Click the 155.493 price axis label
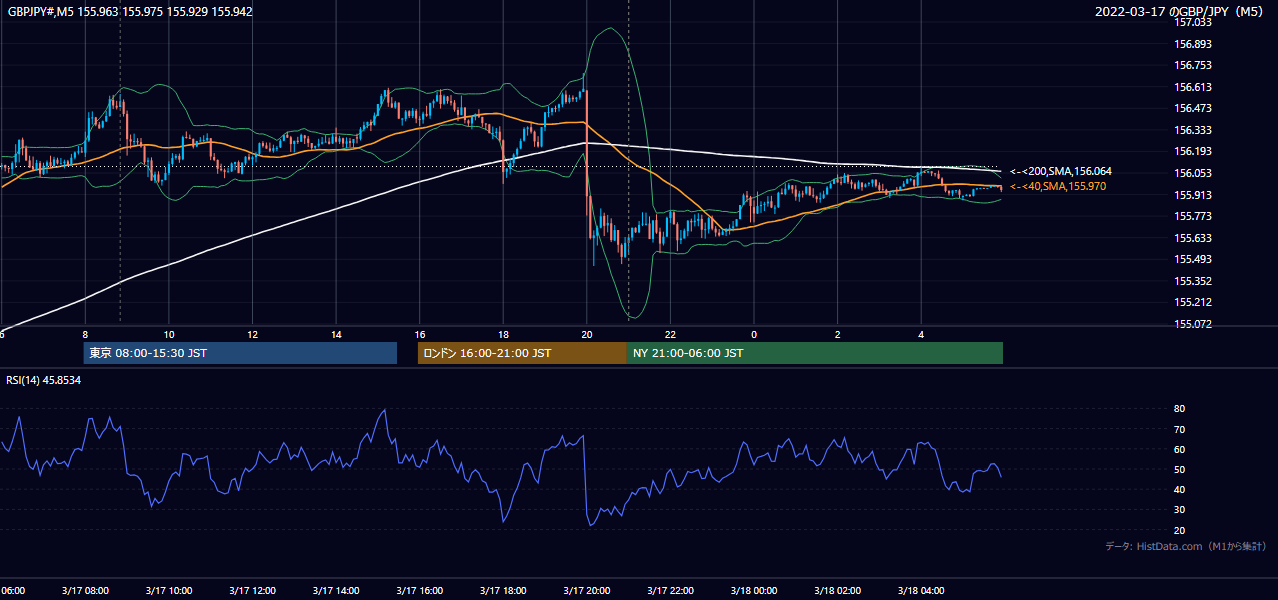 pos(1193,259)
